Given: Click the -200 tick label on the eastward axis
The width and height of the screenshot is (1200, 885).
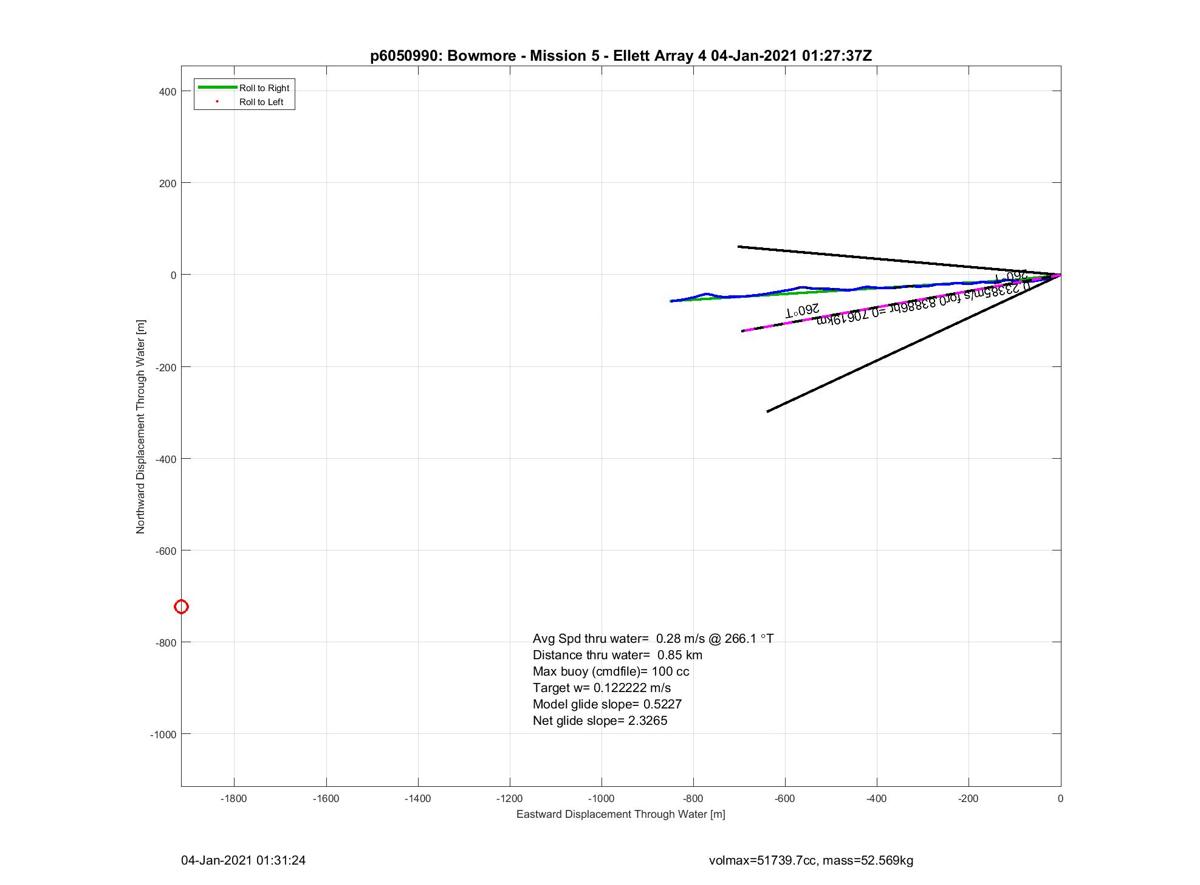Looking at the screenshot, I should pyautogui.click(x=969, y=799).
